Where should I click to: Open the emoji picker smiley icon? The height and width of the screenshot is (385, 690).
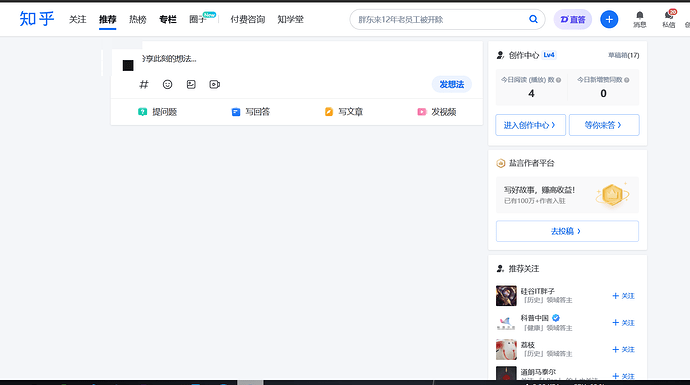click(x=167, y=84)
